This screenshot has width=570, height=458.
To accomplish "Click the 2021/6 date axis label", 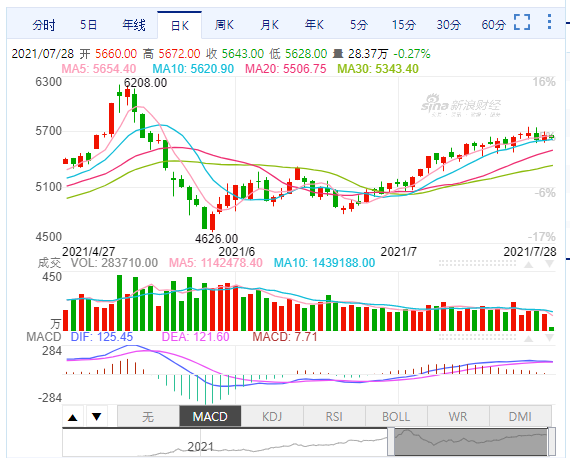I will 237,252.
